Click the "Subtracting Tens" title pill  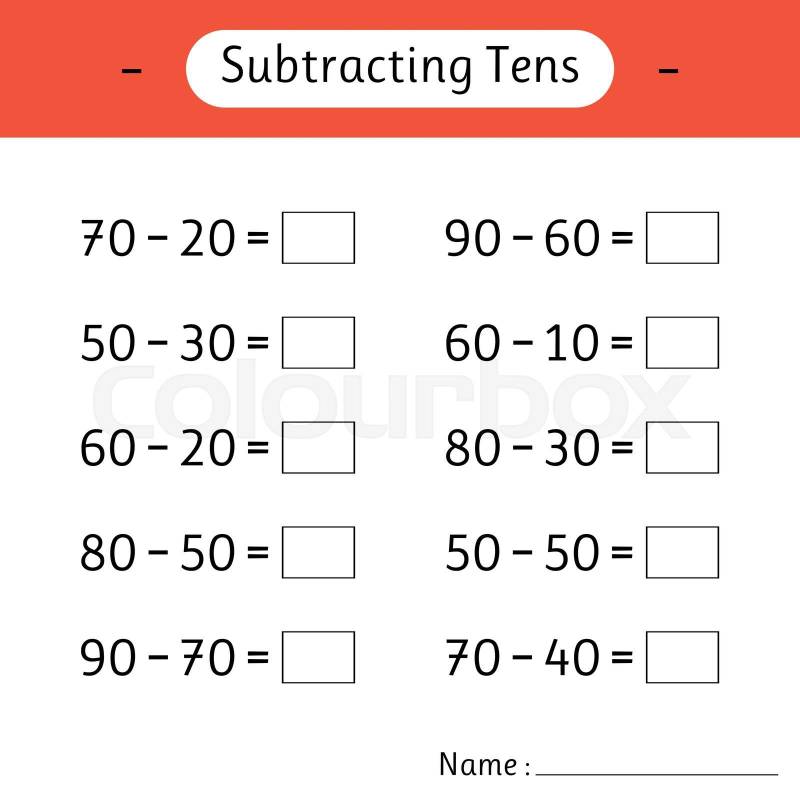tap(400, 68)
